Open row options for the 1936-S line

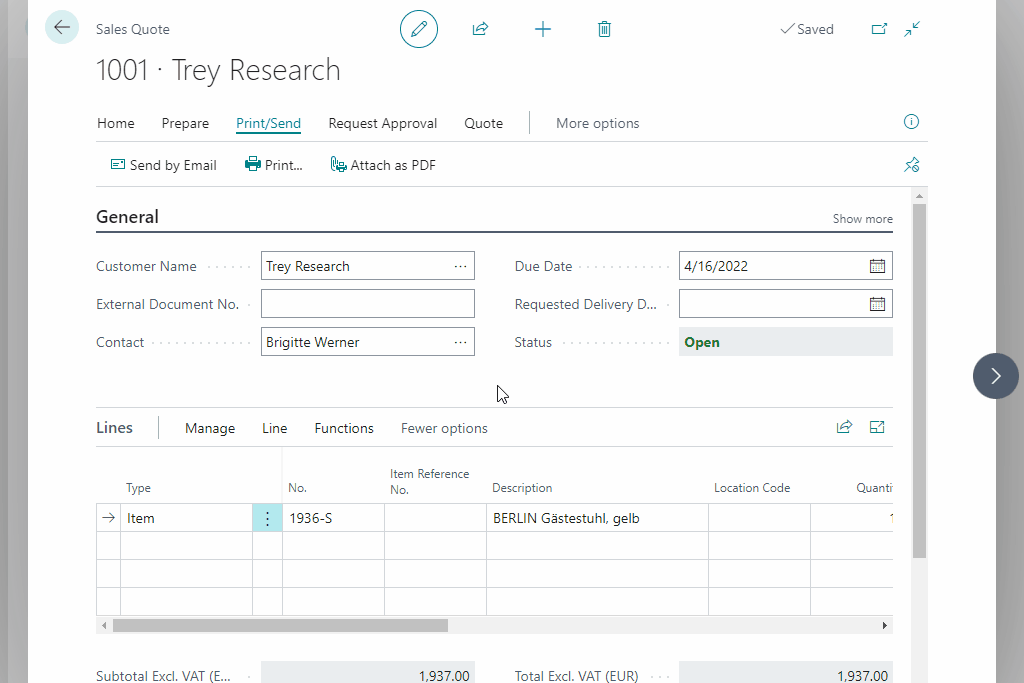[267, 518]
